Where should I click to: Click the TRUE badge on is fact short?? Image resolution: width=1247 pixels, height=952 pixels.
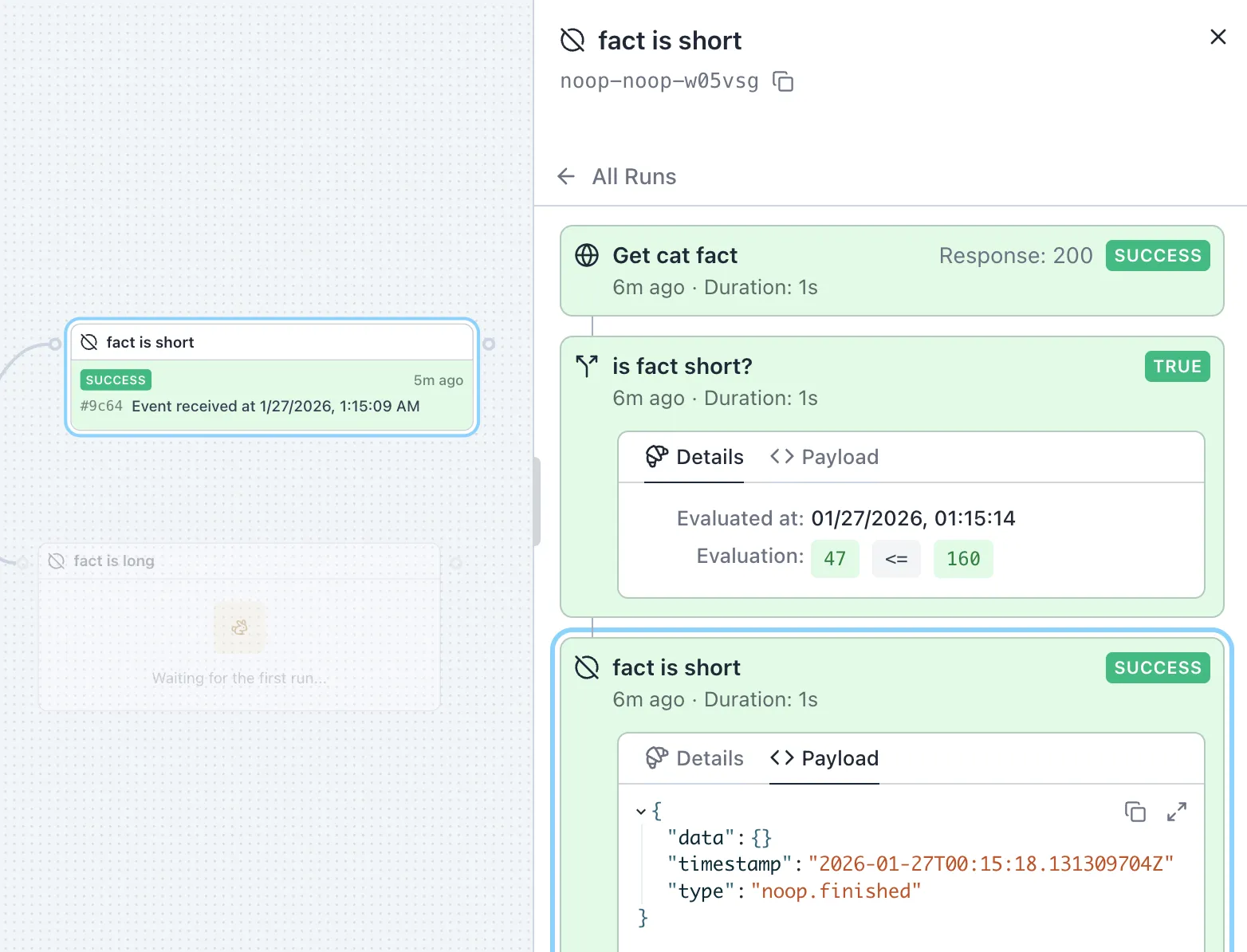point(1177,367)
